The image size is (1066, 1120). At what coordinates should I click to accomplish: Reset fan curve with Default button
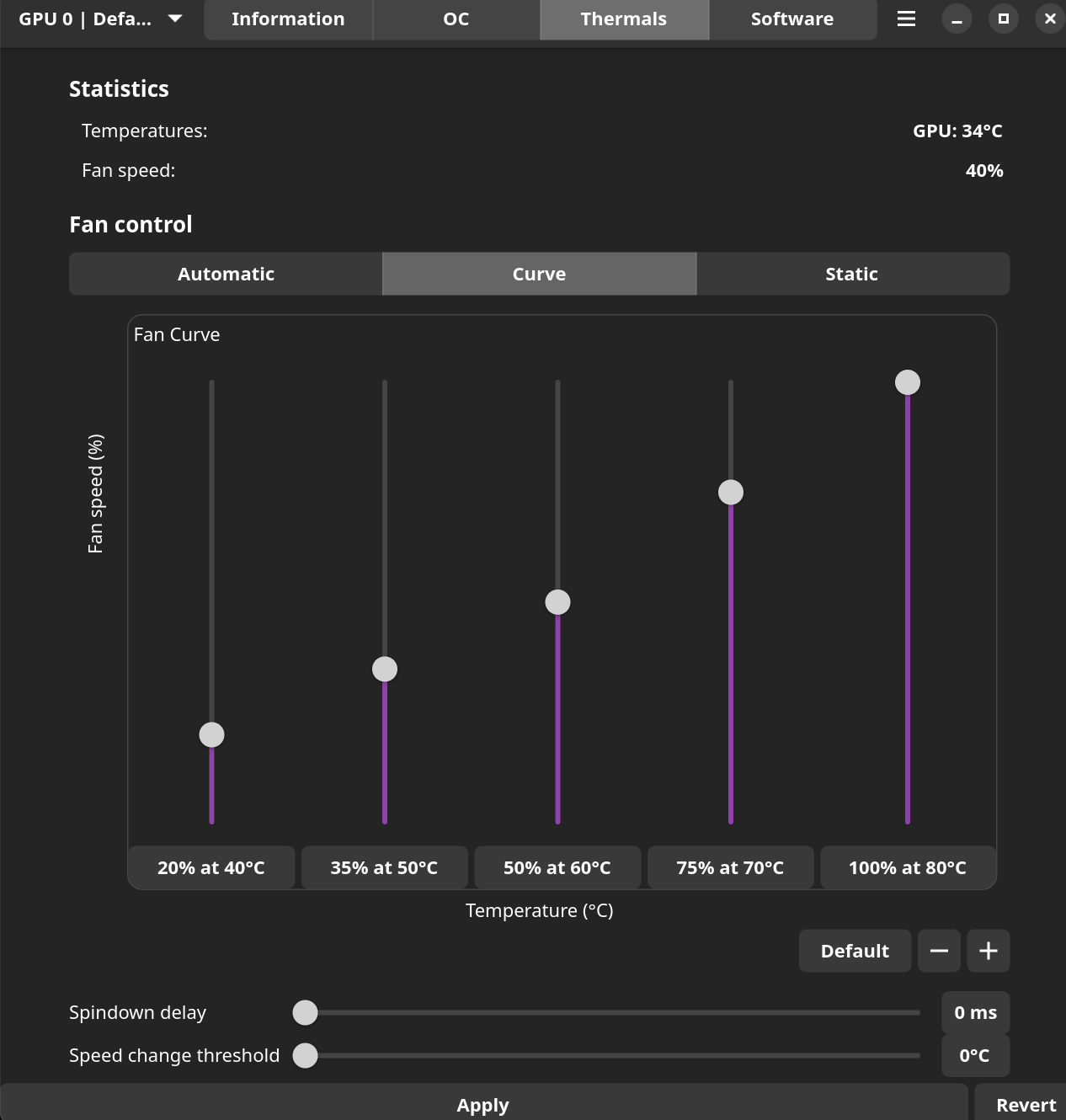(855, 951)
